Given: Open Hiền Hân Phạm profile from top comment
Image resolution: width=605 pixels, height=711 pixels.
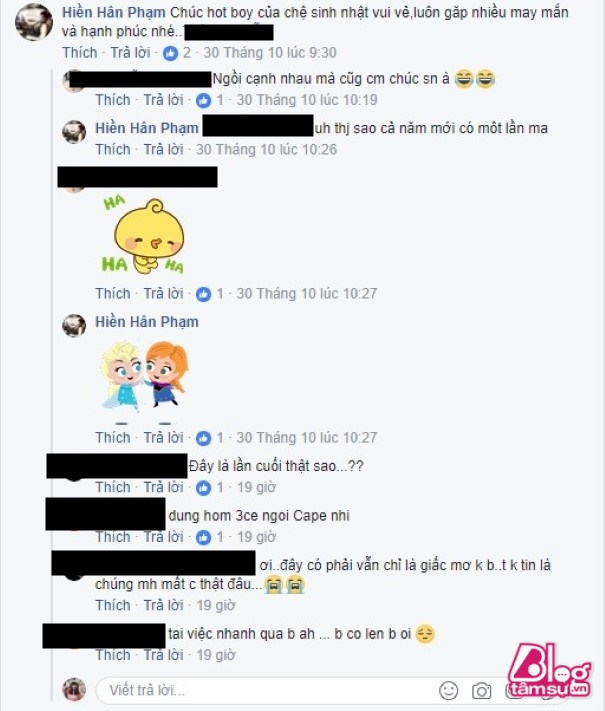Looking at the screenshot, I should coord(113,12).
